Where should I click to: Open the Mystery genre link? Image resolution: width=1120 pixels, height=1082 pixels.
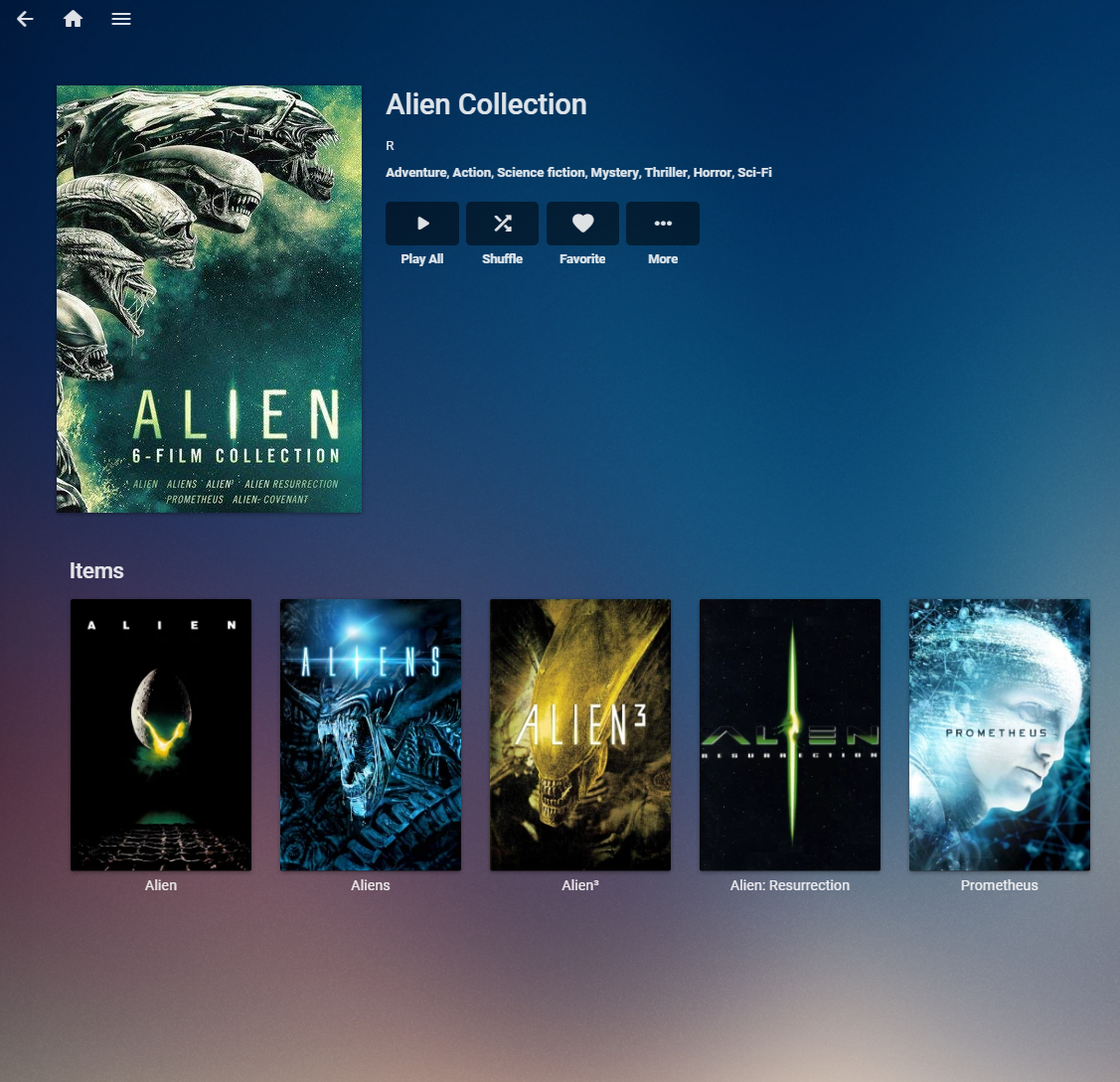coord(614,172)
